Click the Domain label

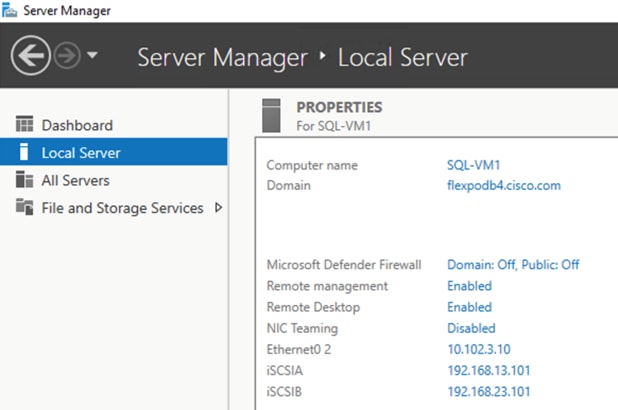(289, 185)
